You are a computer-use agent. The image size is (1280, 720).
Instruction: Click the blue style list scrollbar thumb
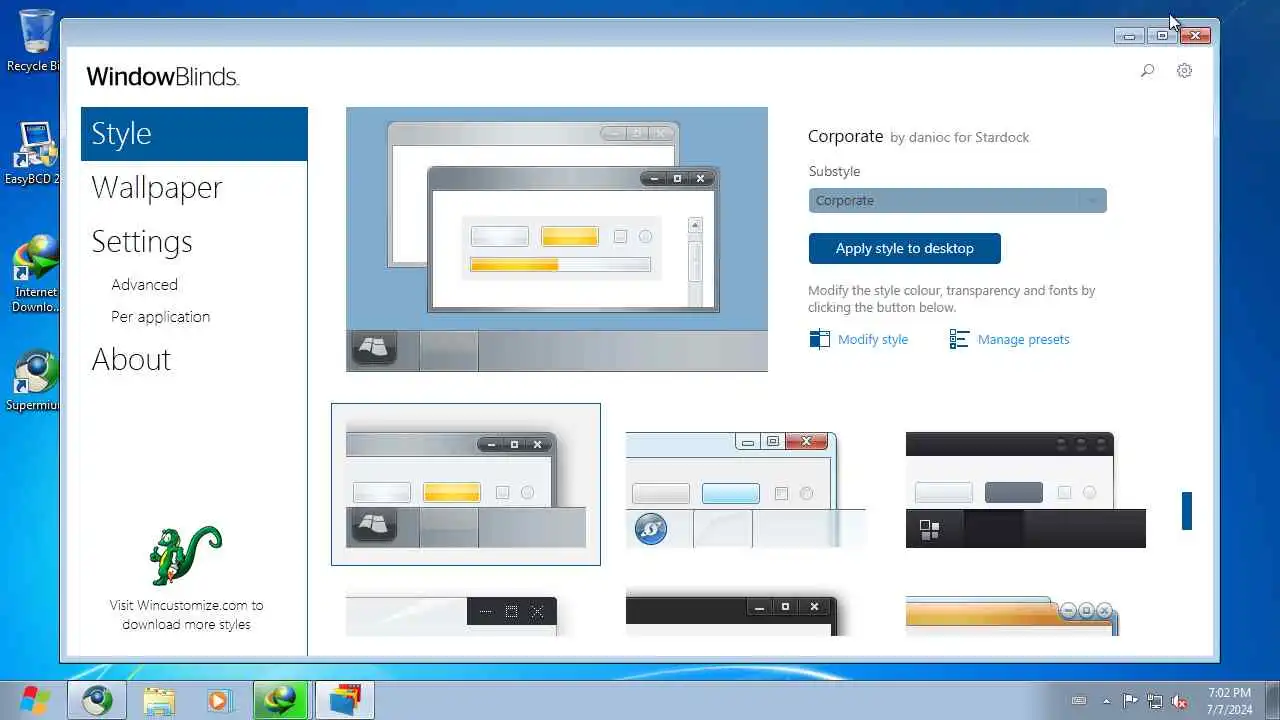tap(1187, 510)
